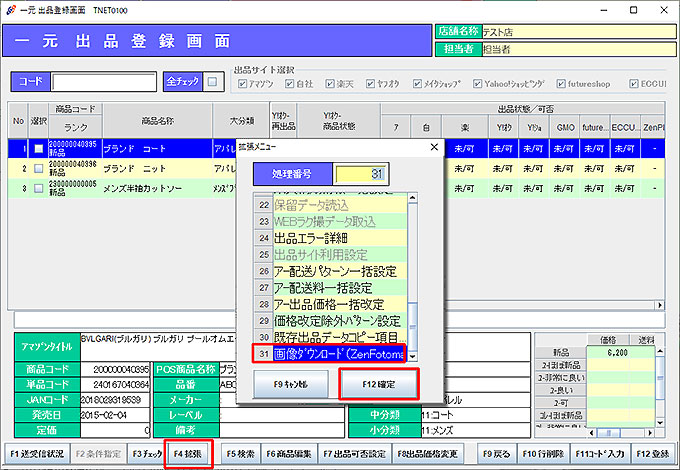Viewport: 680px width, 470px height.
Task: Select menu item 31 画像ダウンロード
Action: (x=336, y=353)
